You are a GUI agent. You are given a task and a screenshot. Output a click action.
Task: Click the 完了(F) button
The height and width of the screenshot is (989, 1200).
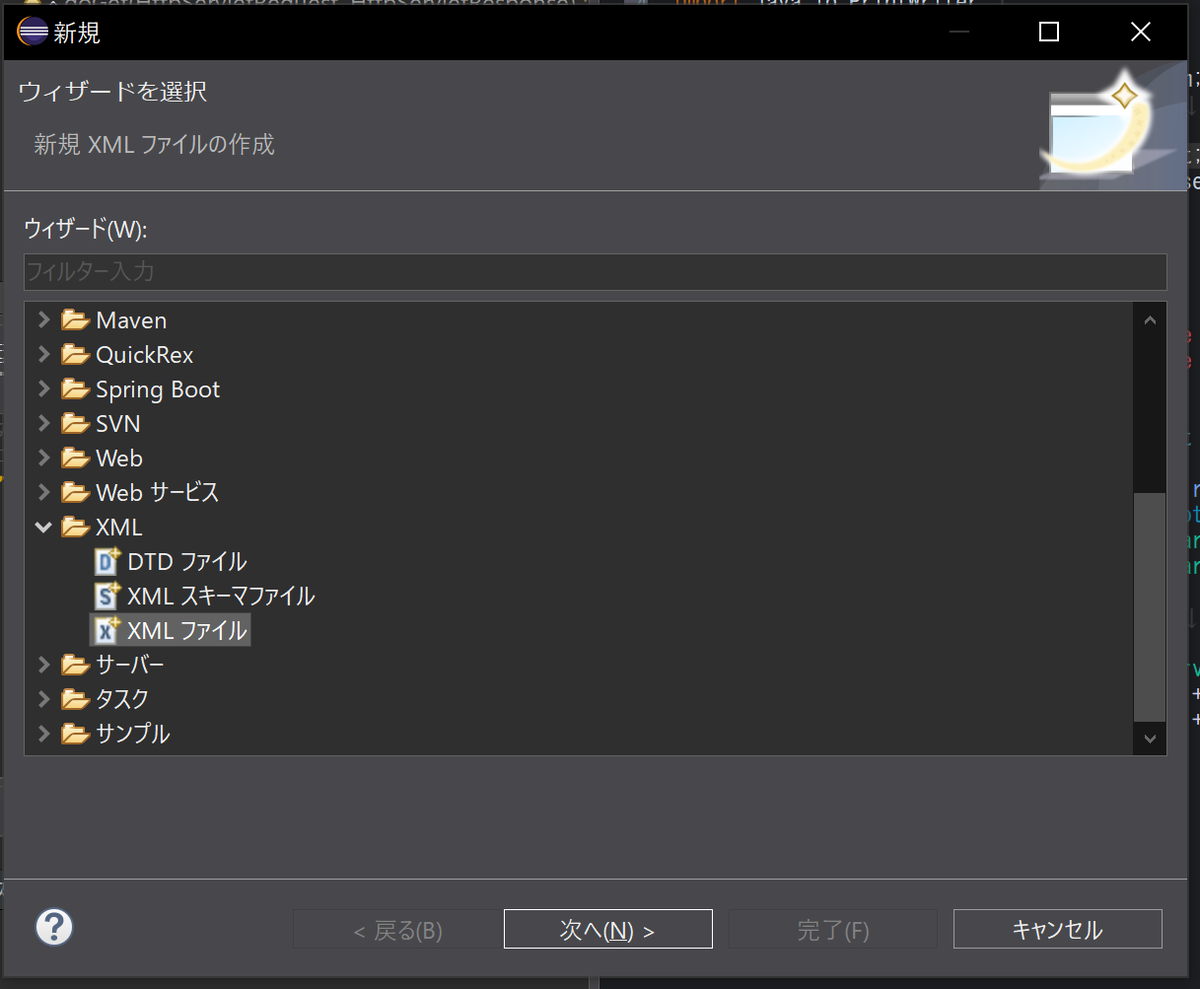(x=833, y=929)
